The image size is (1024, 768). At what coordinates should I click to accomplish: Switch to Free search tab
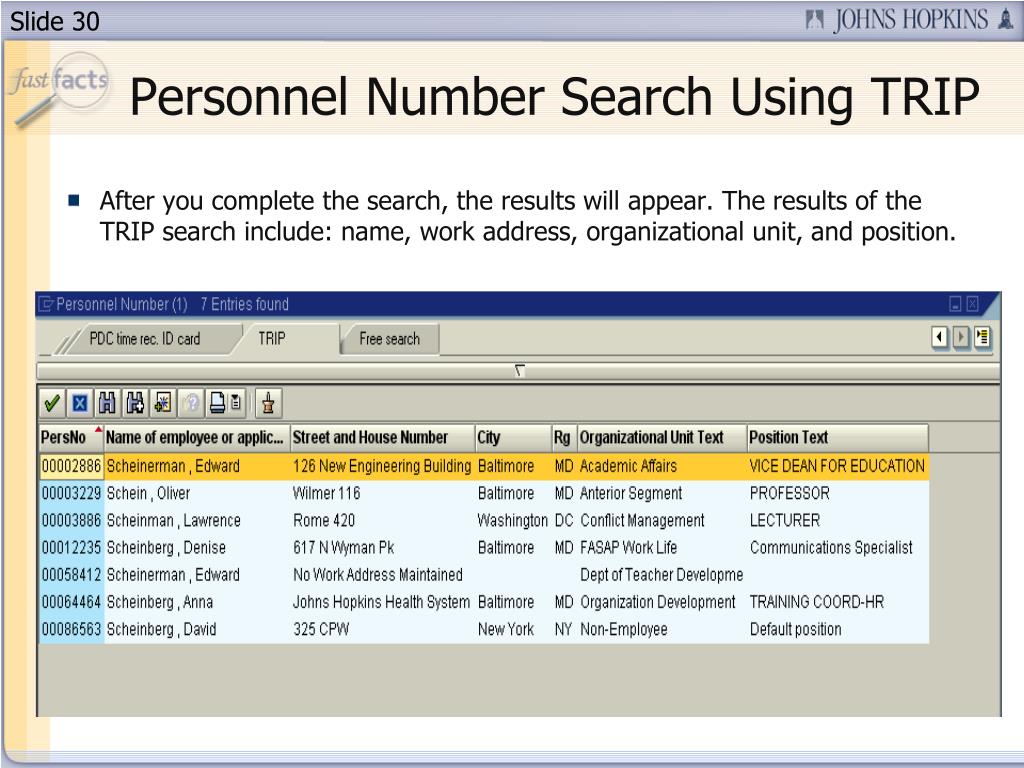point(389,339)
